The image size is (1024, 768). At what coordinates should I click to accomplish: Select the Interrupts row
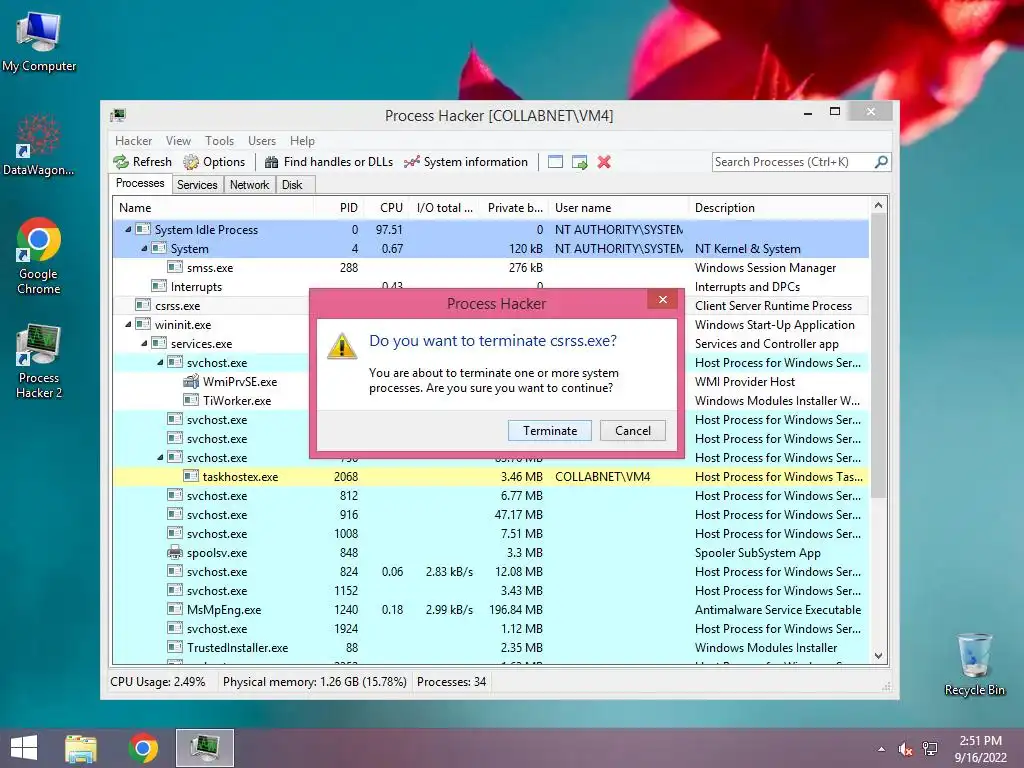[491, 286]
